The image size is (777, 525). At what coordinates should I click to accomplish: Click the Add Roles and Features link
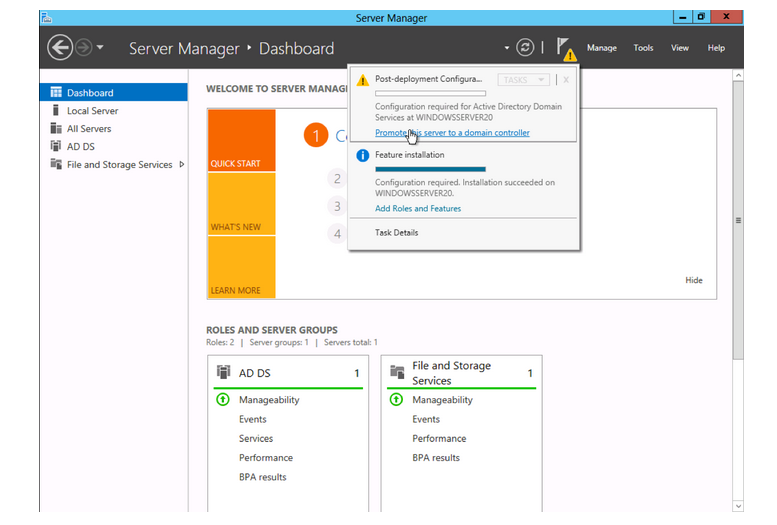point(418,209)
